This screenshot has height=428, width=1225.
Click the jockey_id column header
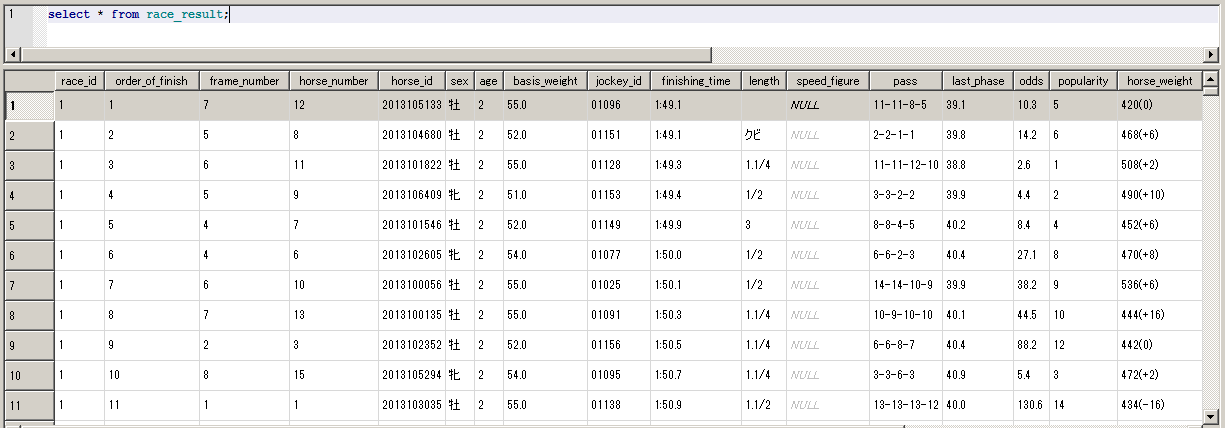click(618, 81)
